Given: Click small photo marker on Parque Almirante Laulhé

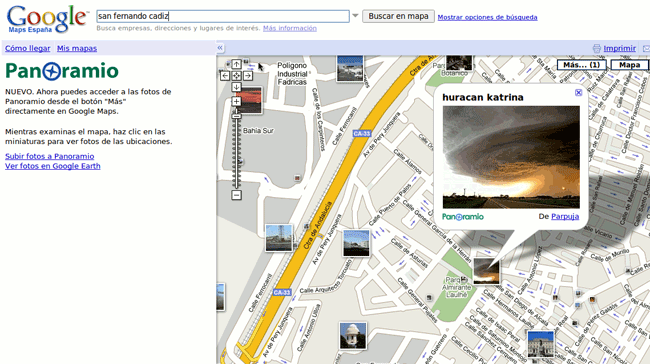Looking at the screenshot, I should [x=464, y=279].
